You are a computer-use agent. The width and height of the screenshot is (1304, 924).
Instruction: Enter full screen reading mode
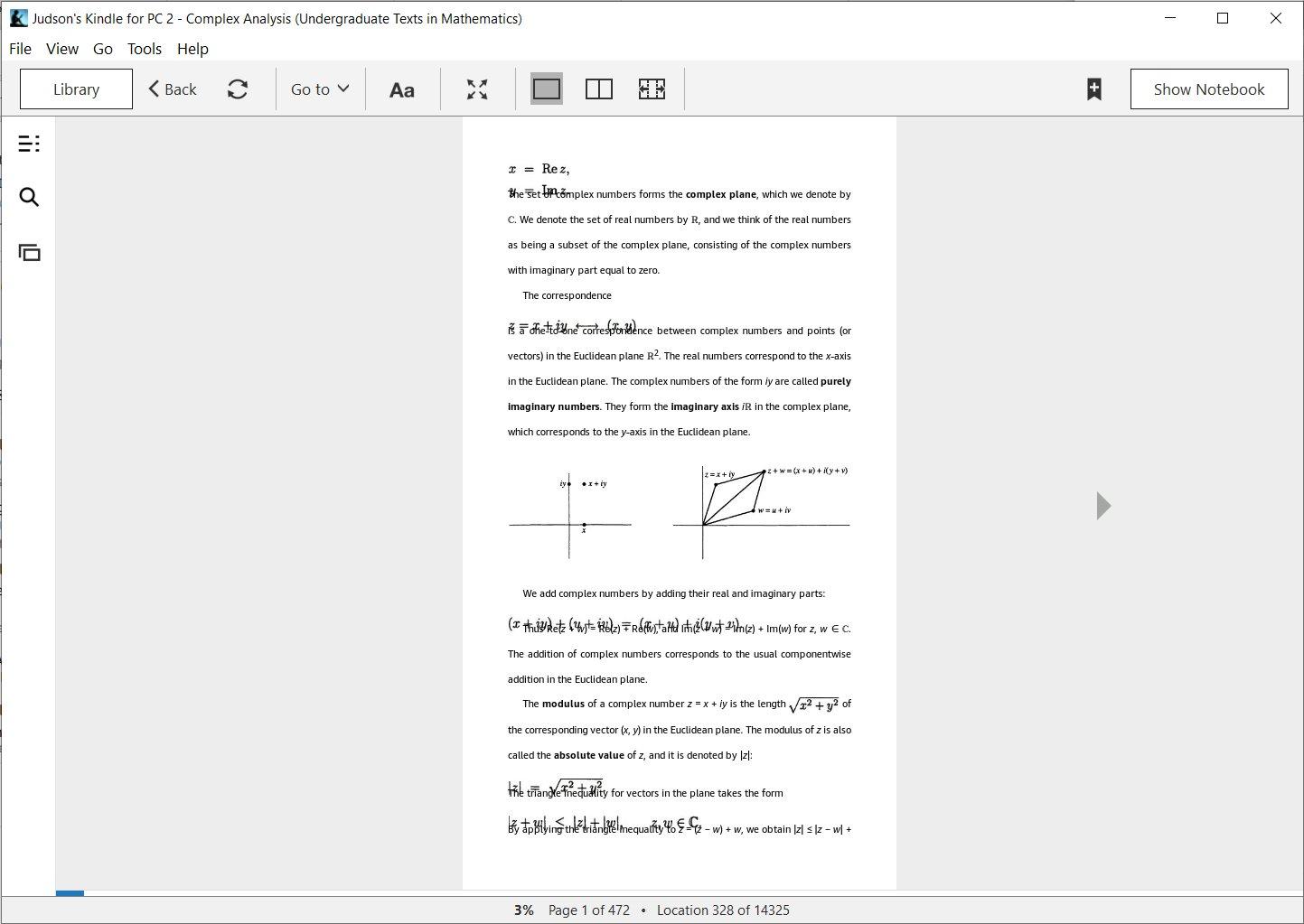click(477, 89)
